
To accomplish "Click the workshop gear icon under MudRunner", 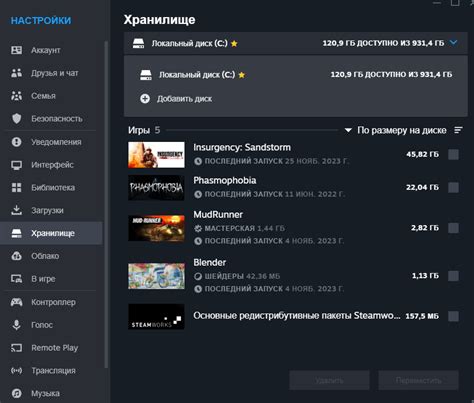I will [x=198, y=228].
